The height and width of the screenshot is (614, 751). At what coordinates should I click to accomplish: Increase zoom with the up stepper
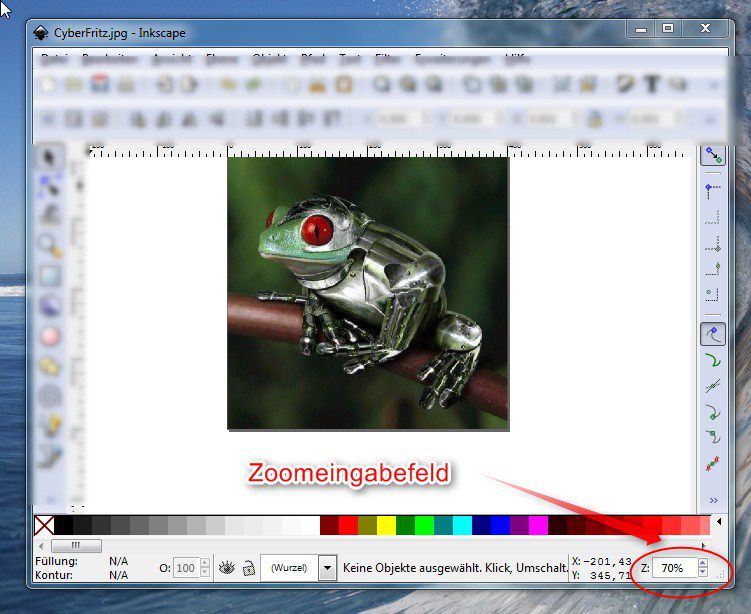703,563
